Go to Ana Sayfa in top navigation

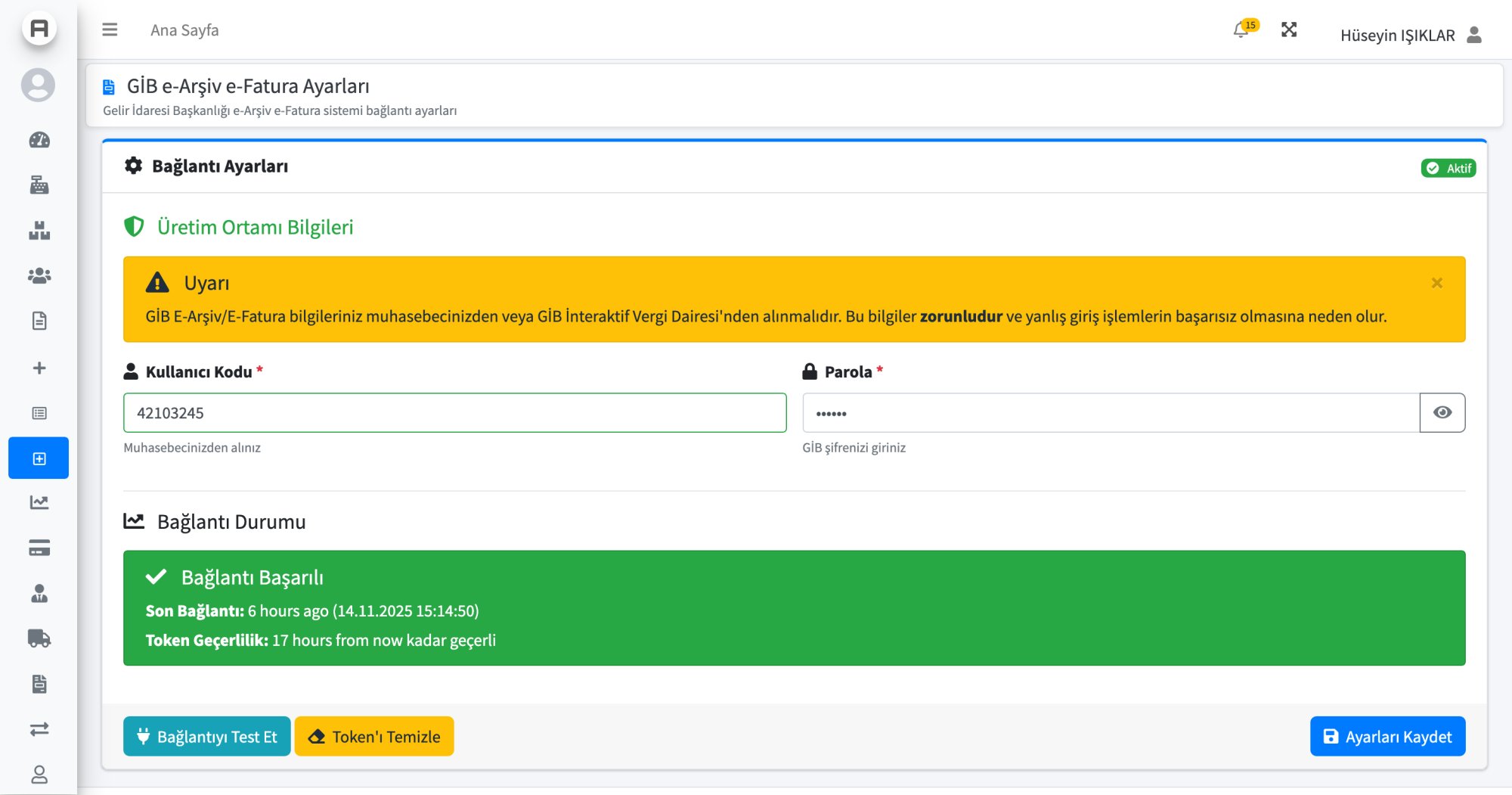point(184,30)
